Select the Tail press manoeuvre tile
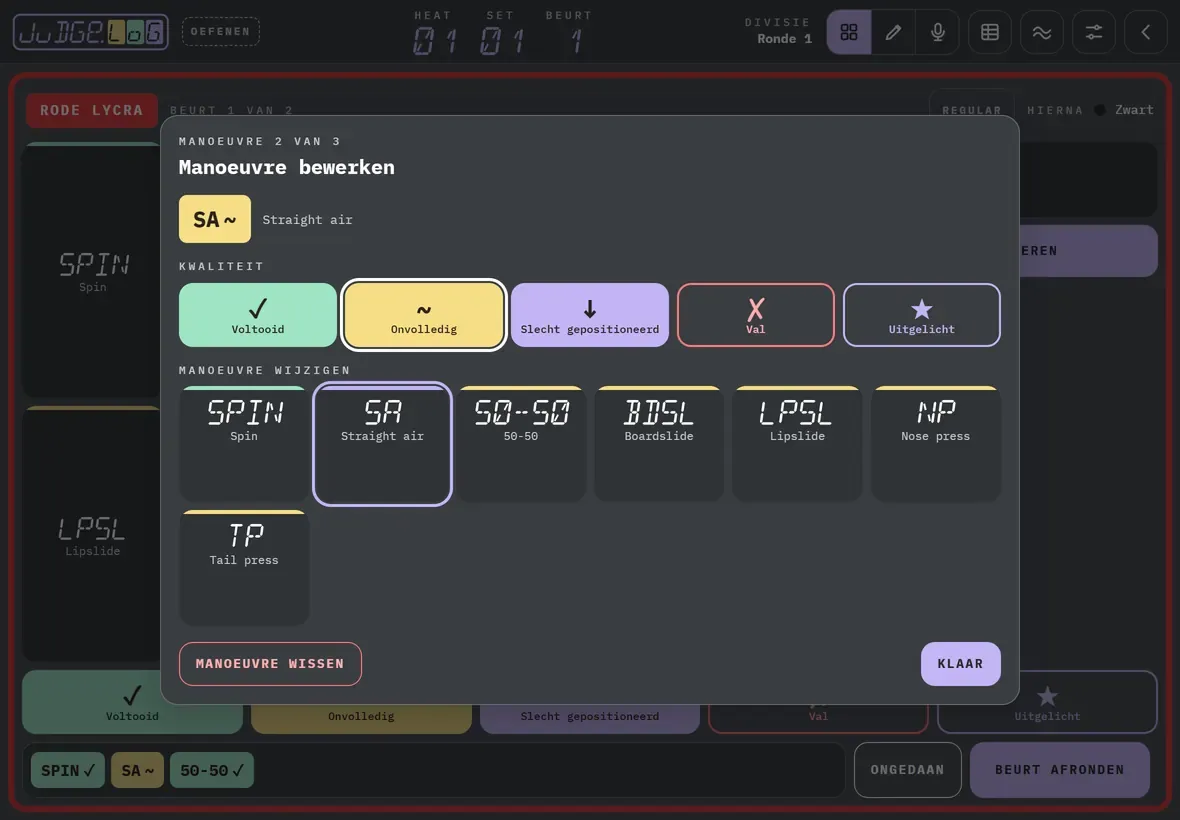 pyautogui.click(x=244, y=568)
